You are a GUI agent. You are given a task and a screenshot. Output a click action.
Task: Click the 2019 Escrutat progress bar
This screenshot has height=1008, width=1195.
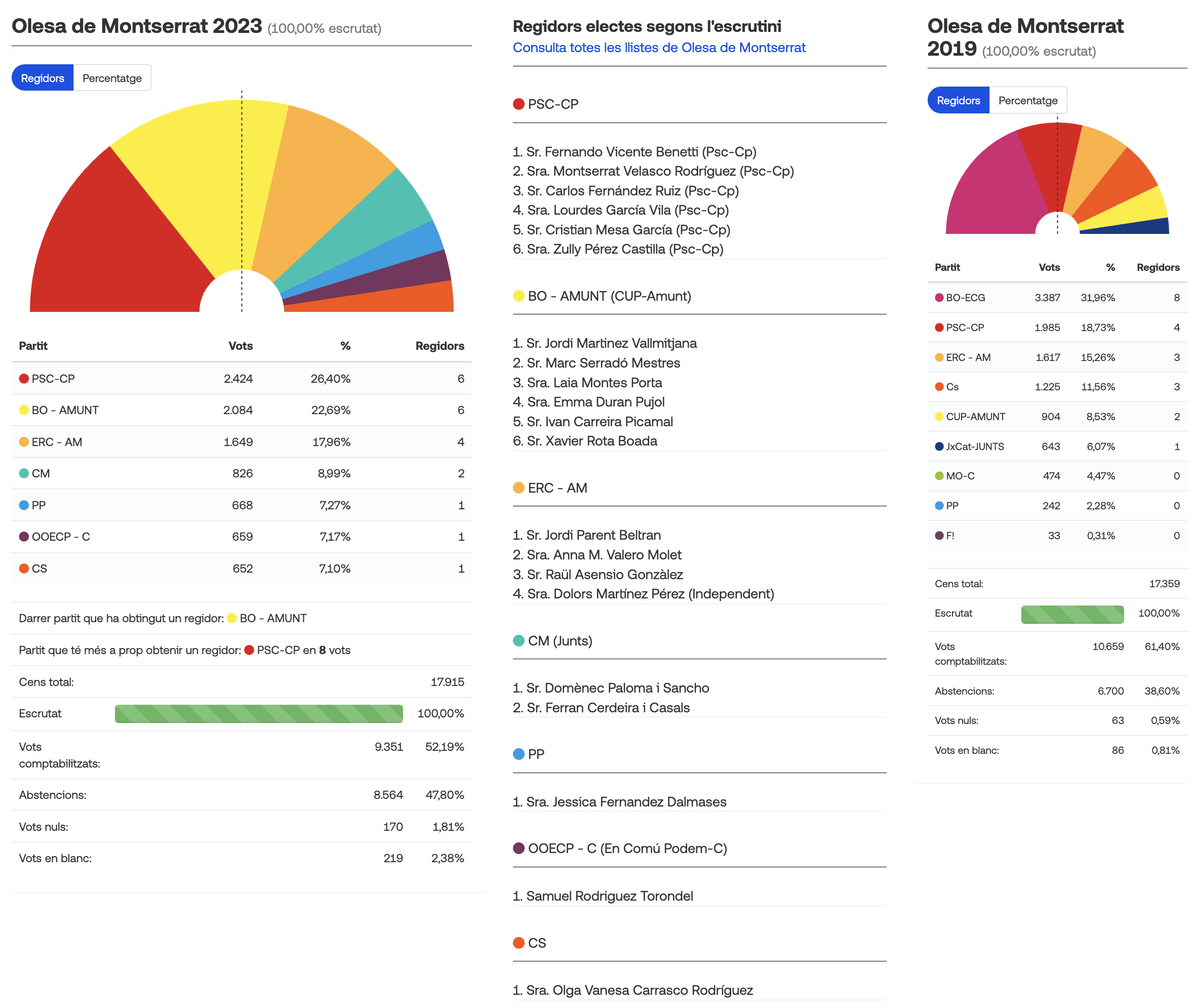pyautogui.click(x=1072, y=614)
